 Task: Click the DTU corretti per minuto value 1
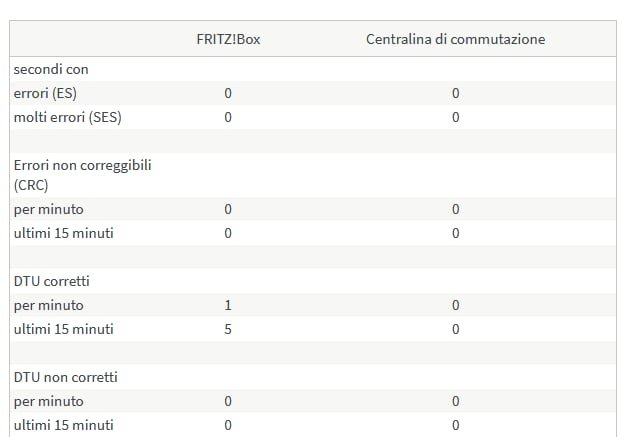(x=228, y=305)
